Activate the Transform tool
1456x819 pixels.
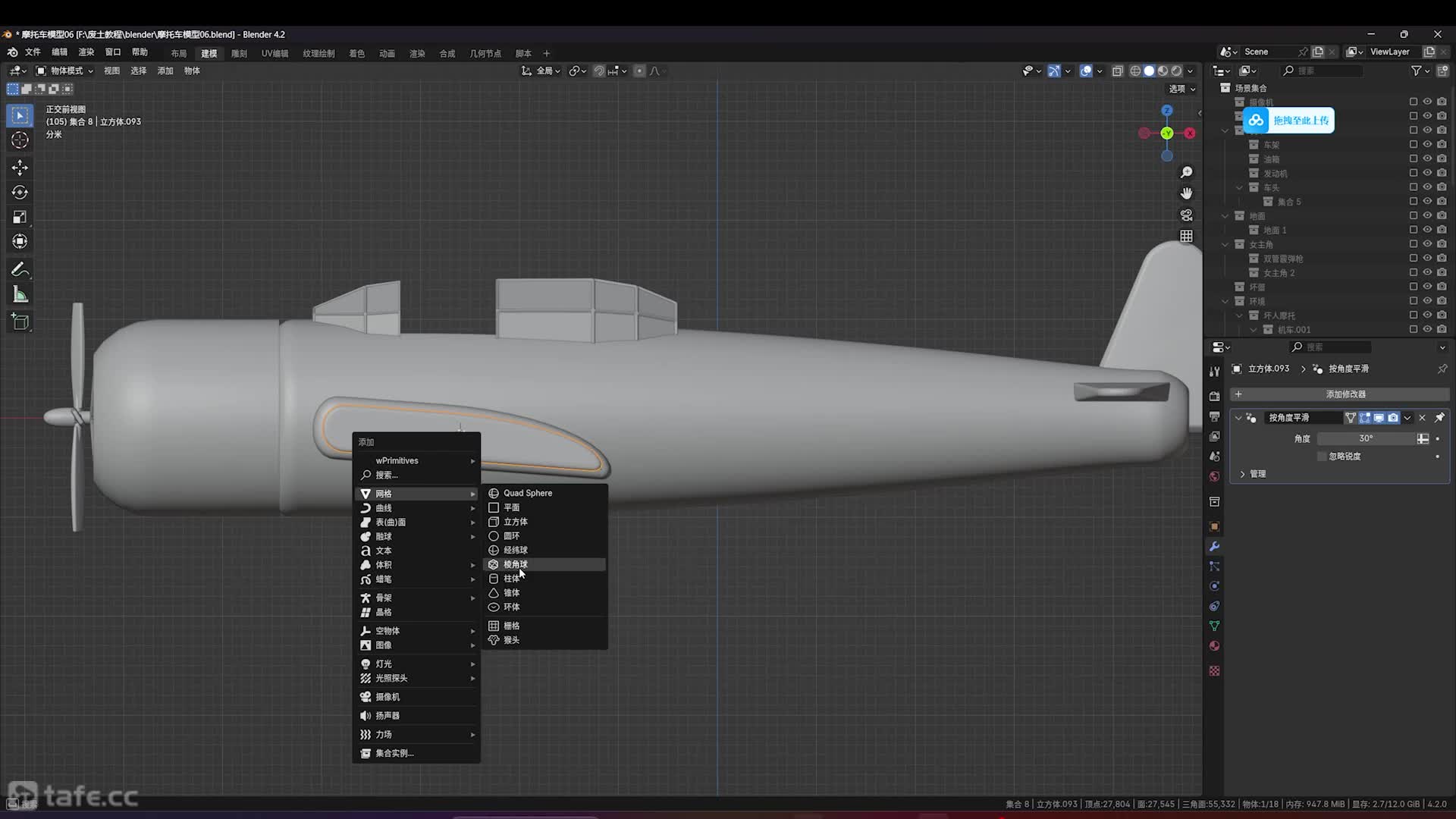pos(20,242)
